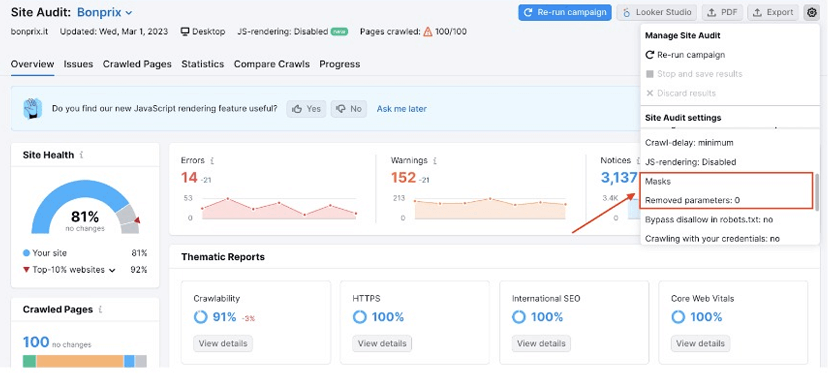Screen dimensions: 828x381
Task: Click the Core Web Vitals 100% ring
Action: pos(679,317)
